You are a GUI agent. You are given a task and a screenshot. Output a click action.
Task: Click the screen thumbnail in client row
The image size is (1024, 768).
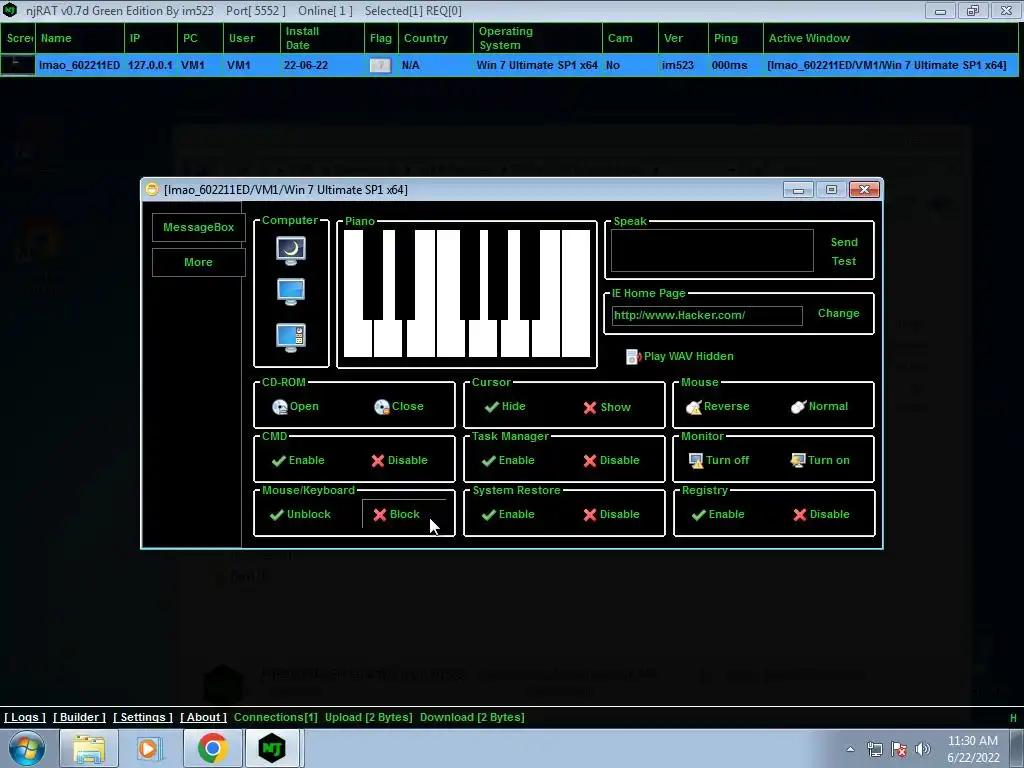[x=18, y=65]
